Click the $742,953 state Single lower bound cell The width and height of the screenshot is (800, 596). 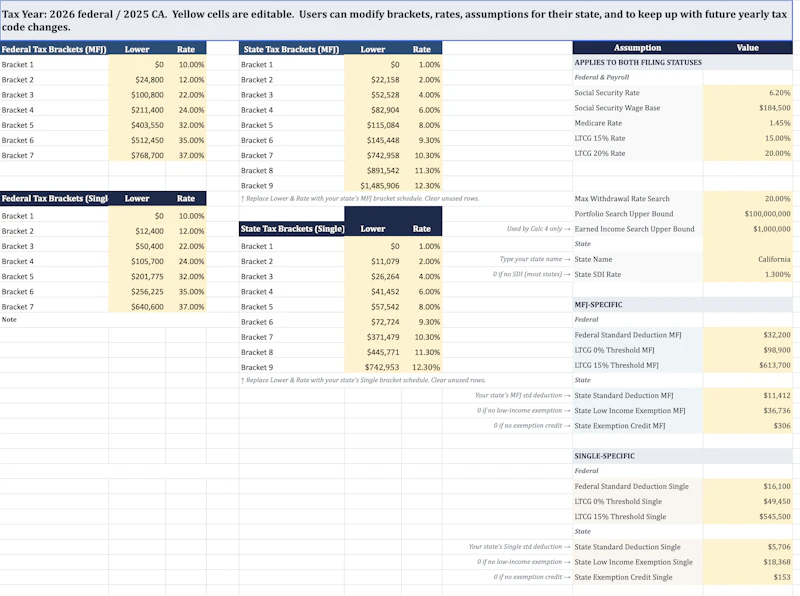click(x=372, y=367)
